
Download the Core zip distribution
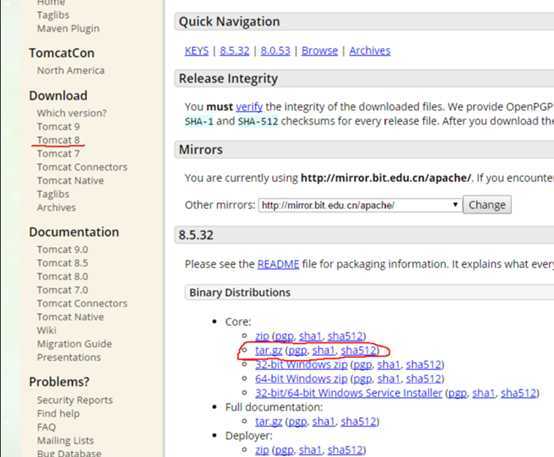click(x=262, y=336)
